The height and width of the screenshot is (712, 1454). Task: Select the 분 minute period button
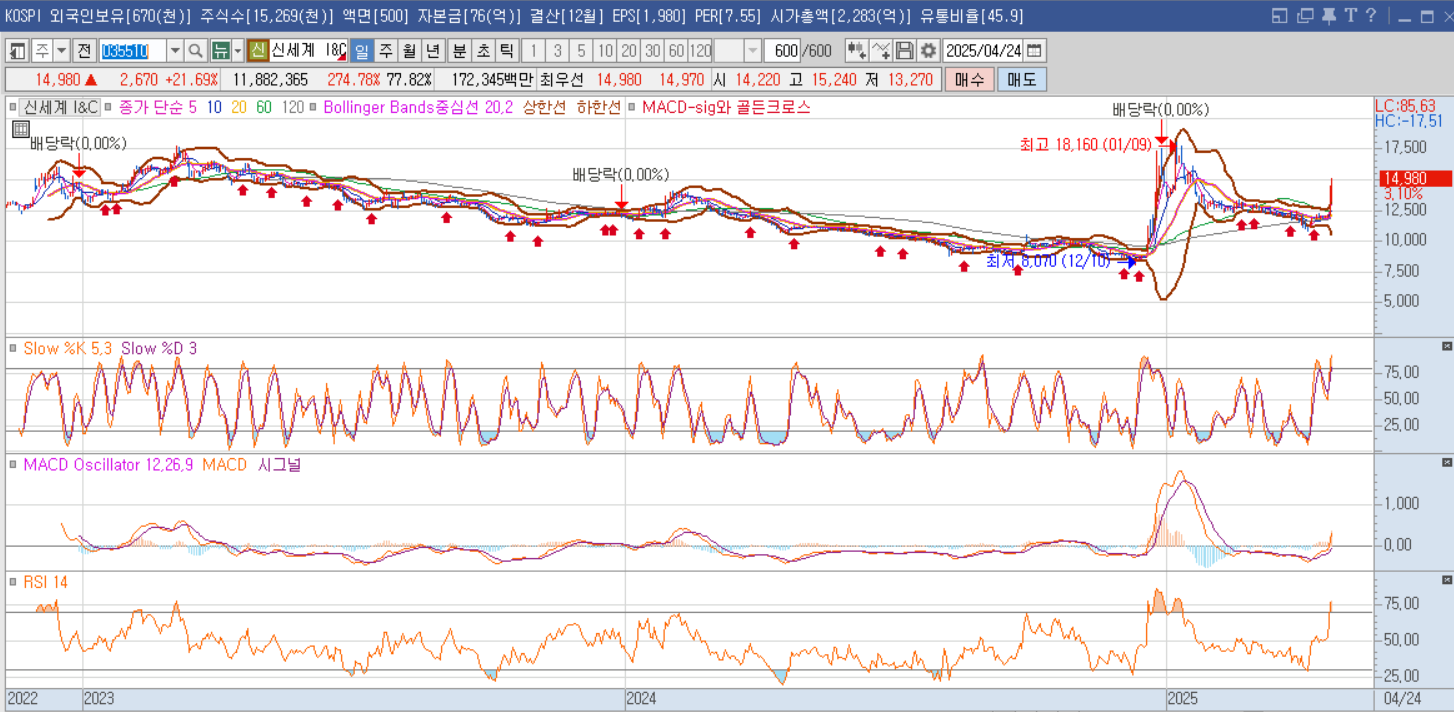[x=459, y=51]
